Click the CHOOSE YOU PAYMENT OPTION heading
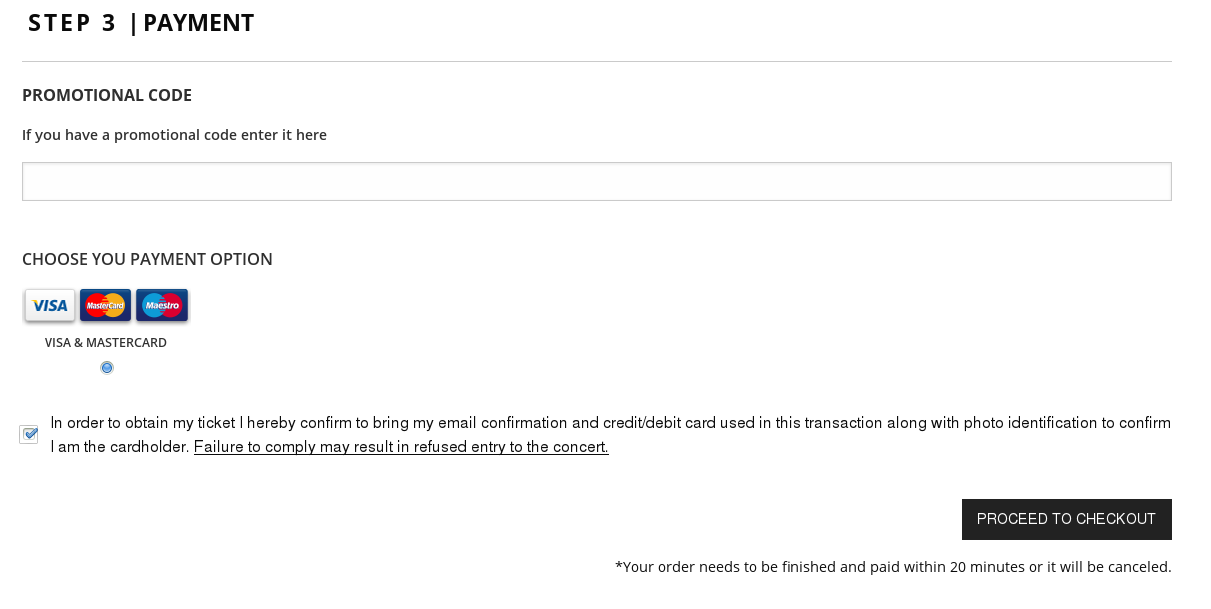The width and height of the screenshot is (1211, 609). pyautogui.click(x=147, y=259)
